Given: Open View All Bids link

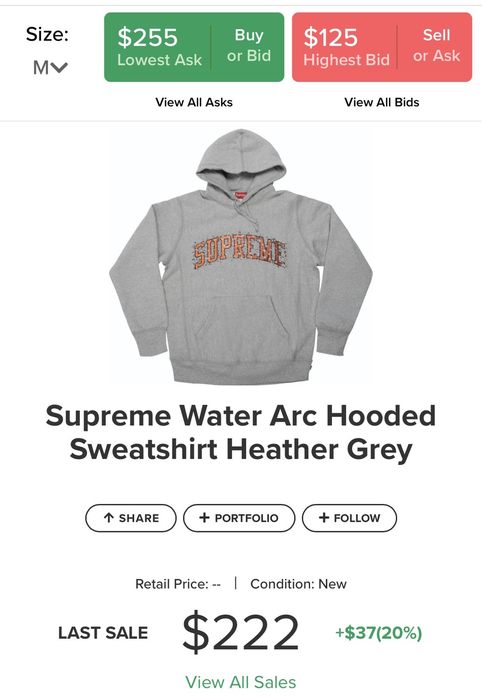Looking at the screenshot, I should coord(382,102).
